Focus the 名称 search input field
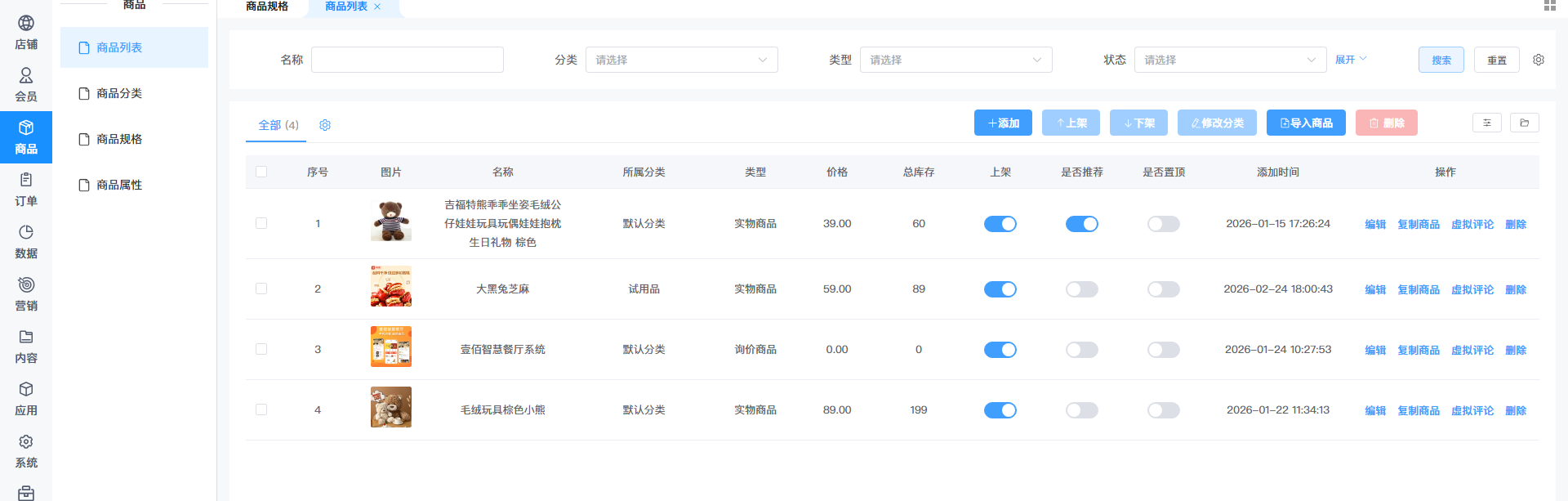Screen dimensions: 1568x501 coord(408,60)
